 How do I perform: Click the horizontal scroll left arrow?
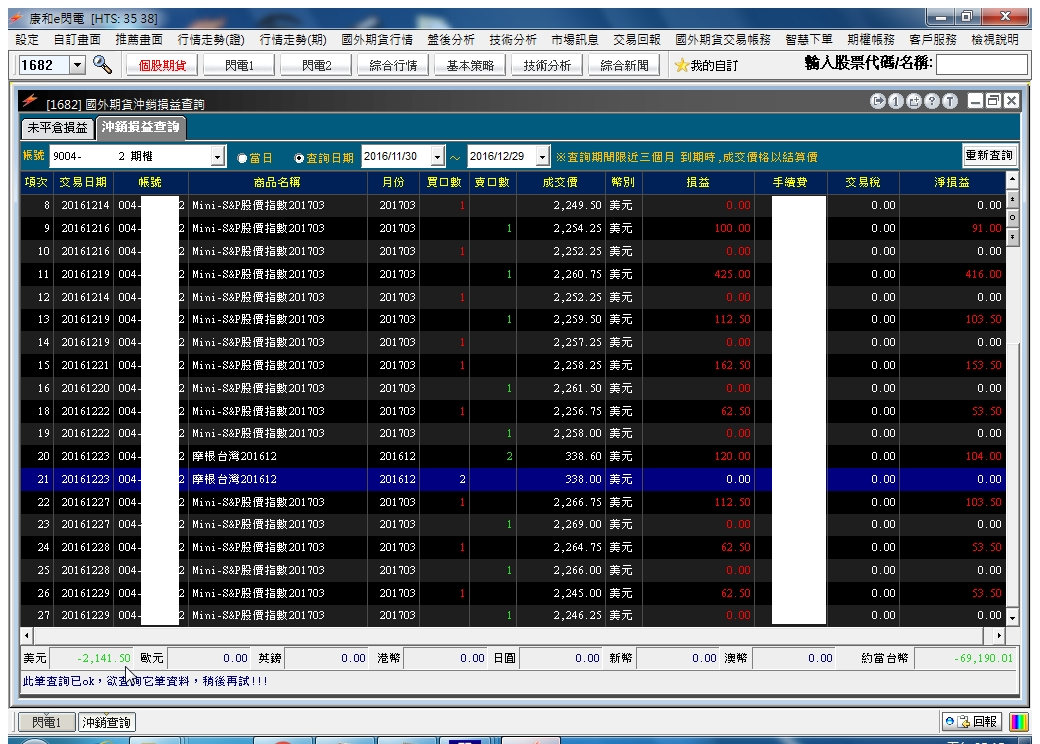pyautogui.click(x=27, y=635)
